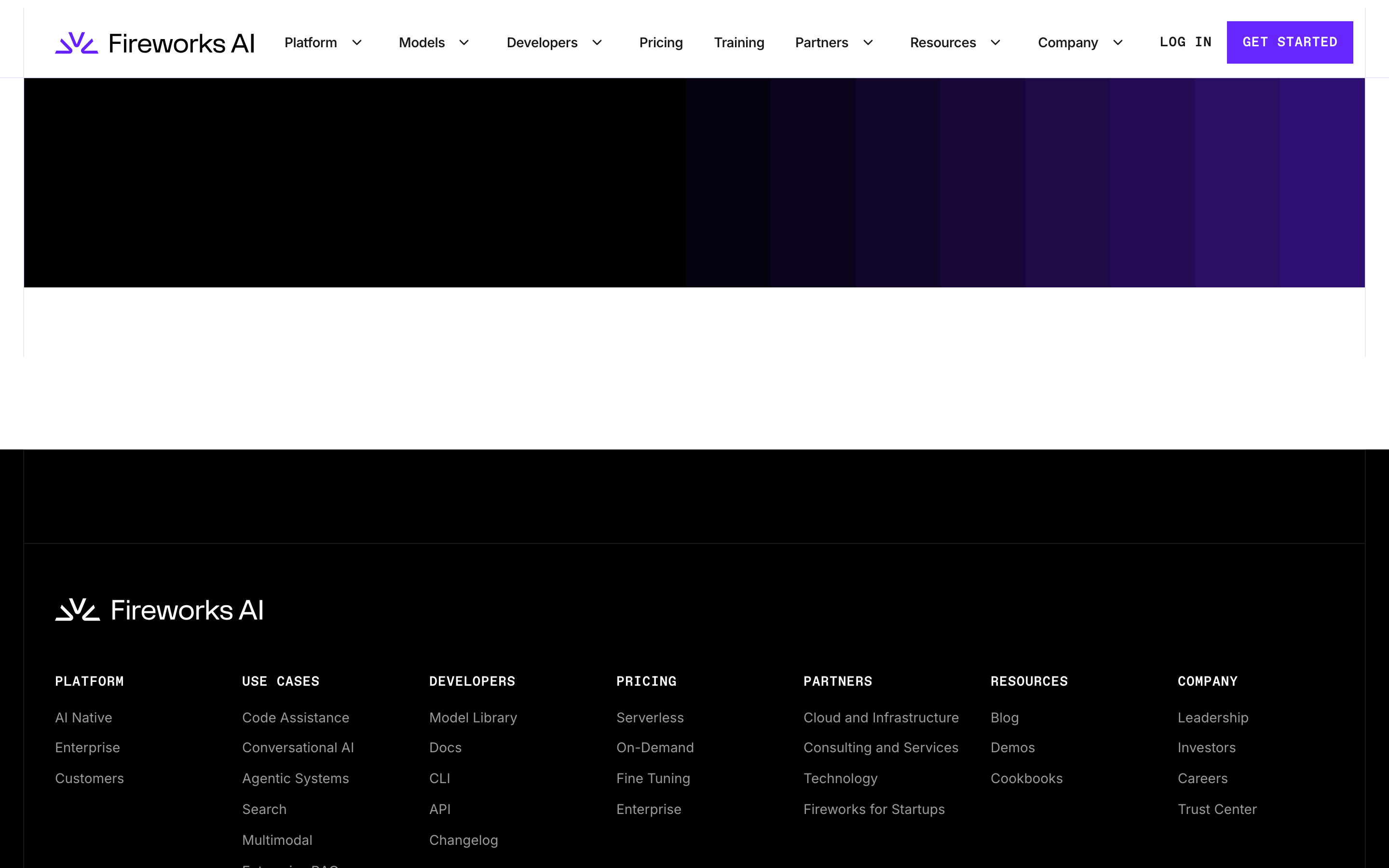Open AI Native footer link
1389x868 pixels.
pyautogui.click(x=84, y=718)
